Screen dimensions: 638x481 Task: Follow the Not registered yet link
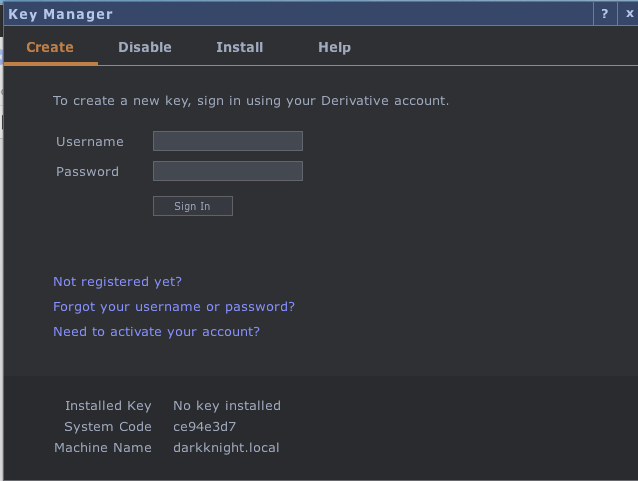[118, 282]
